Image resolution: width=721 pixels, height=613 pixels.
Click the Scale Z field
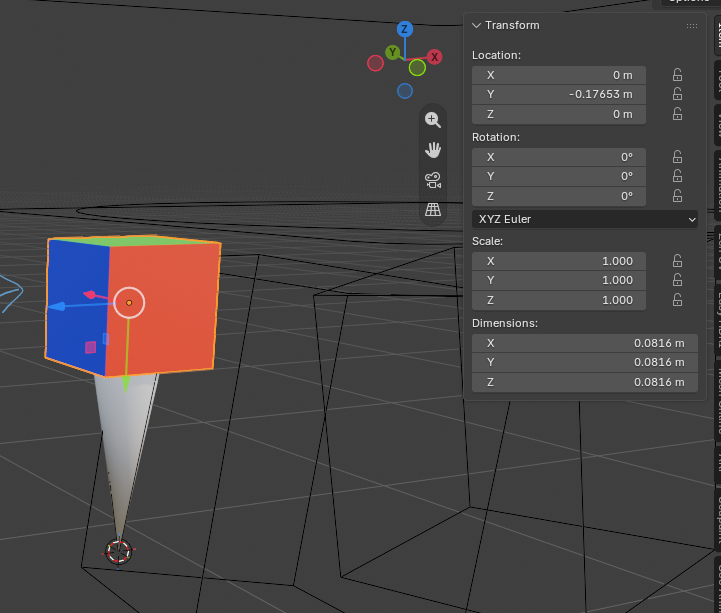[559, 300]
